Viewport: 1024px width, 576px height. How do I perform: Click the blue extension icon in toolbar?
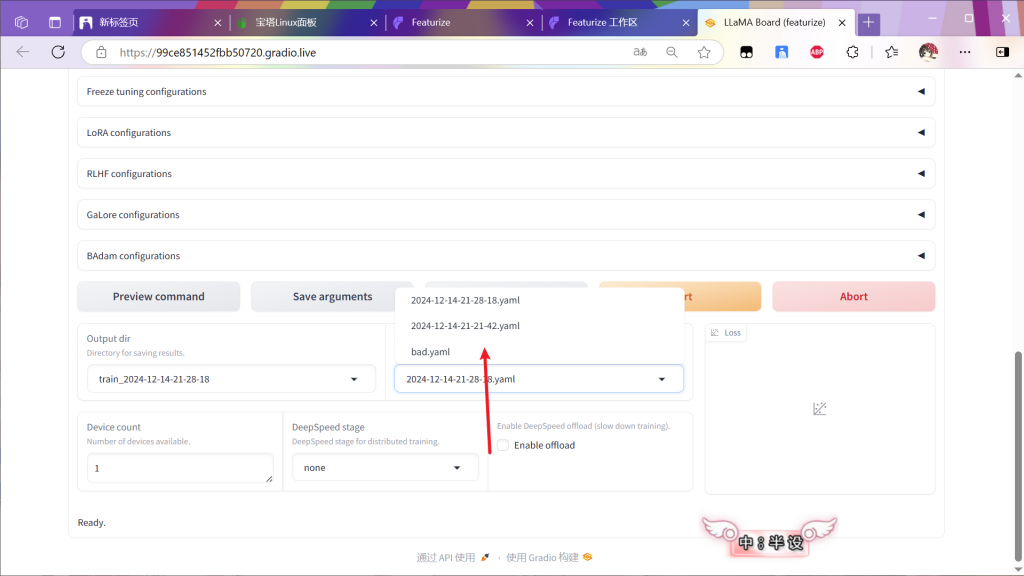coord(782,52)
